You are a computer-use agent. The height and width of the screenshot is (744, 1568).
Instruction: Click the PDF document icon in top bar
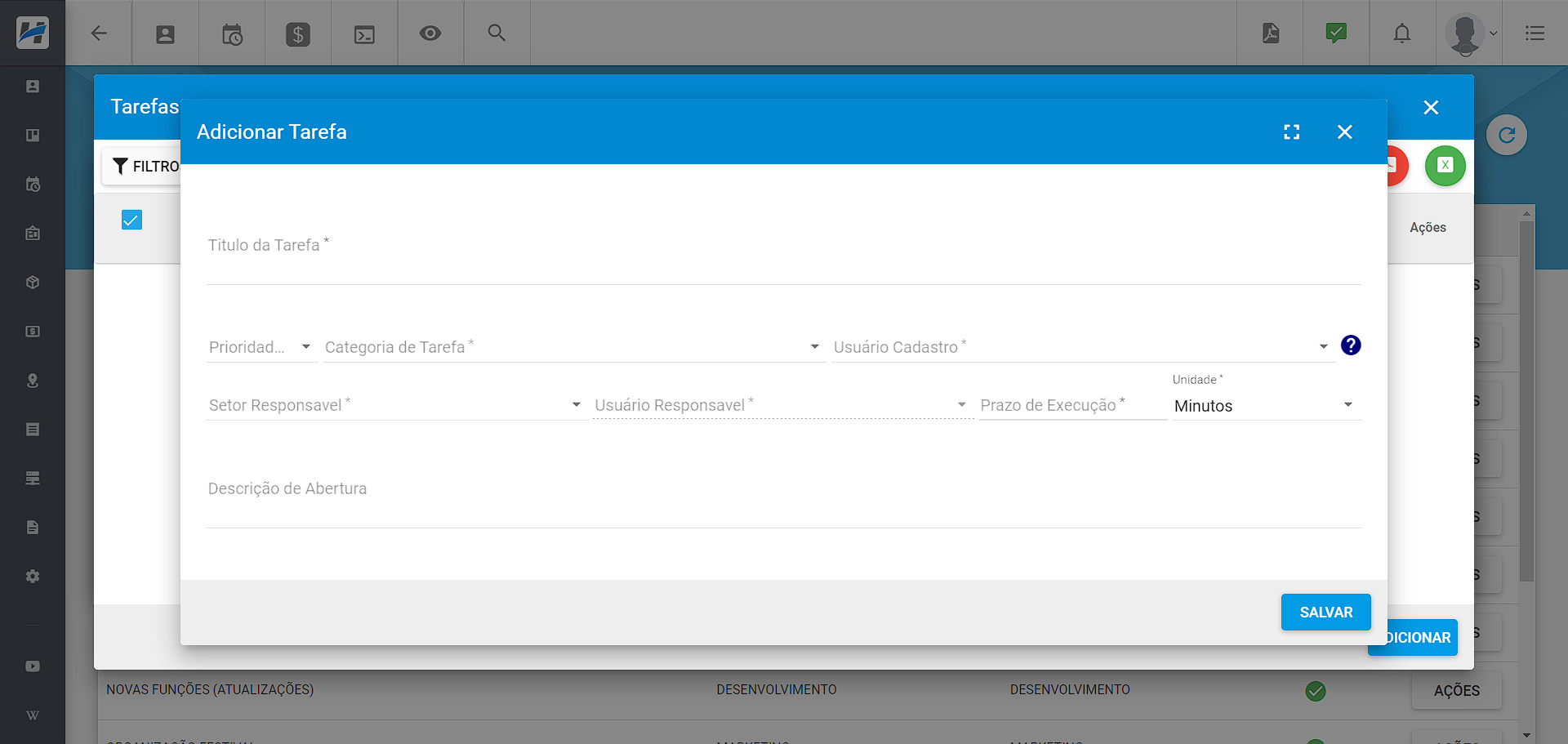(x=1270, y=33)
